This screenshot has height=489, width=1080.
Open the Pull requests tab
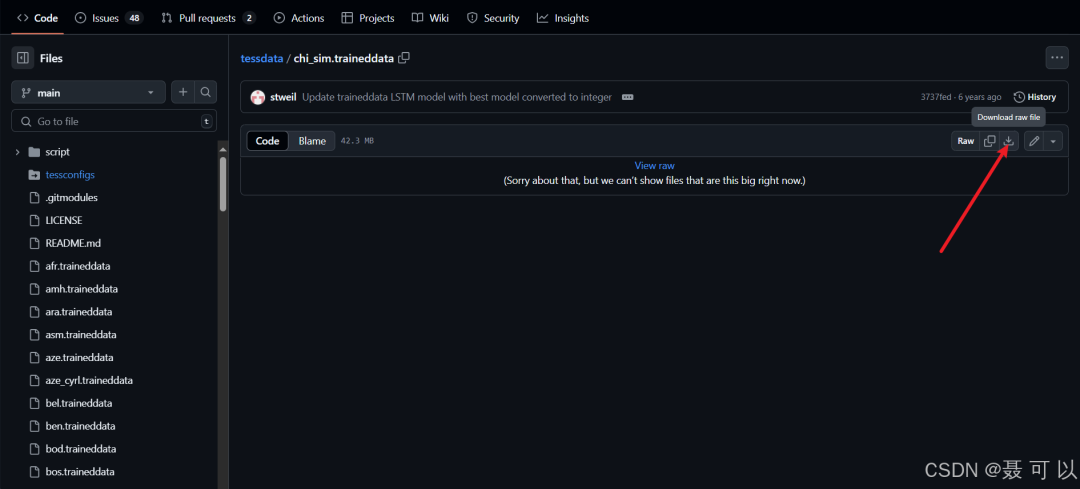tap(208, 18)
